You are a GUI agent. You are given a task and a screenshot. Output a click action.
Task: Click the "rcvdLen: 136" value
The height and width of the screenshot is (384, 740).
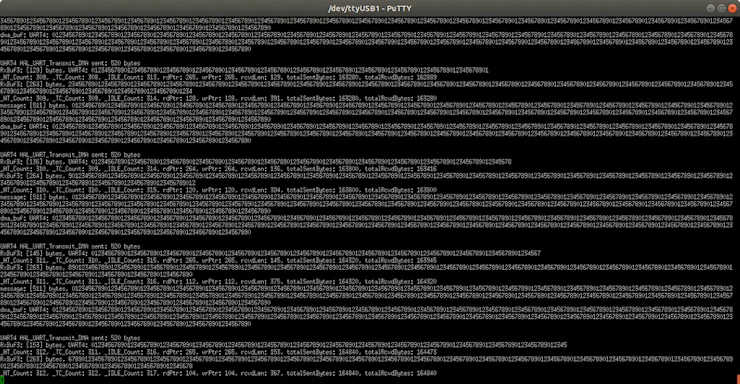coord(261,169)
